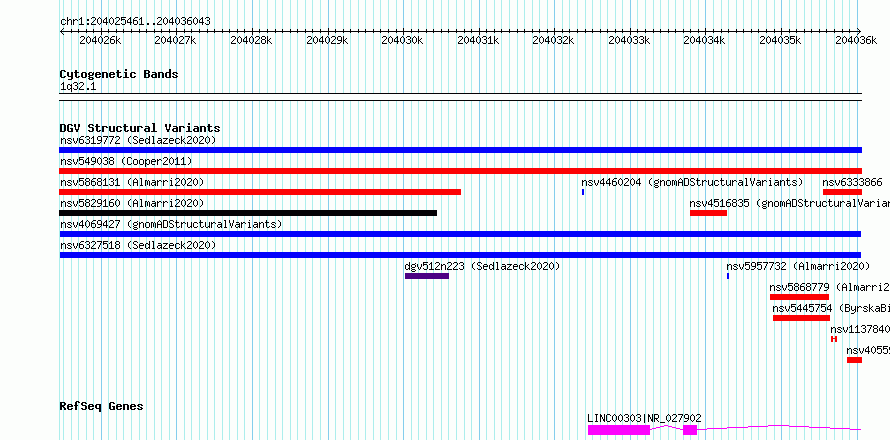This screenshot has height=440, width=890.
Task: Select red bar under nsv6333866
Action: coord(842,192)
